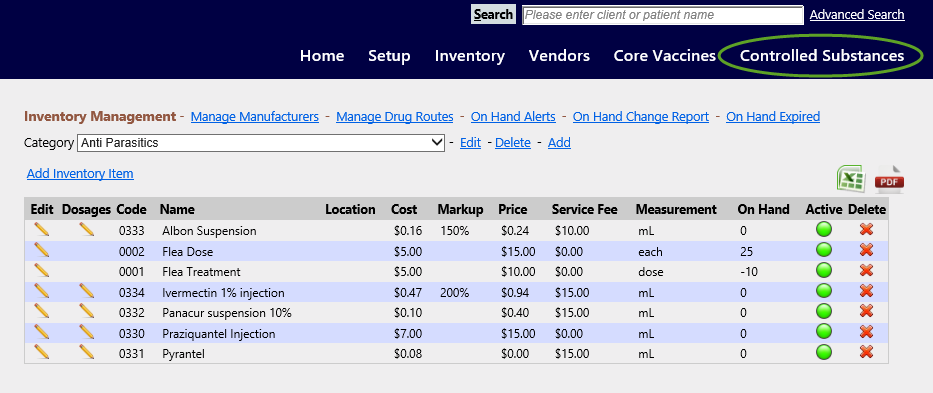Toggle active status for Pyrantel

[x=824, y=353]
